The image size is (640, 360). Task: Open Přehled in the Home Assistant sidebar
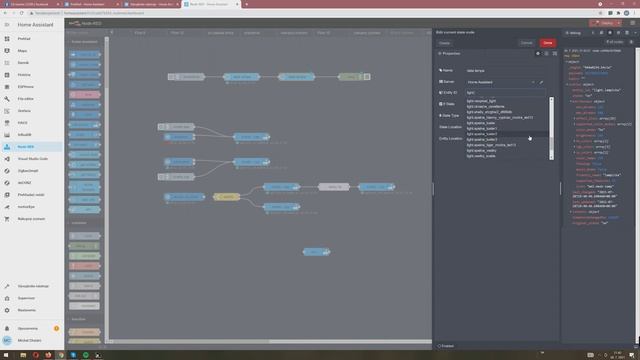point(31,39)
